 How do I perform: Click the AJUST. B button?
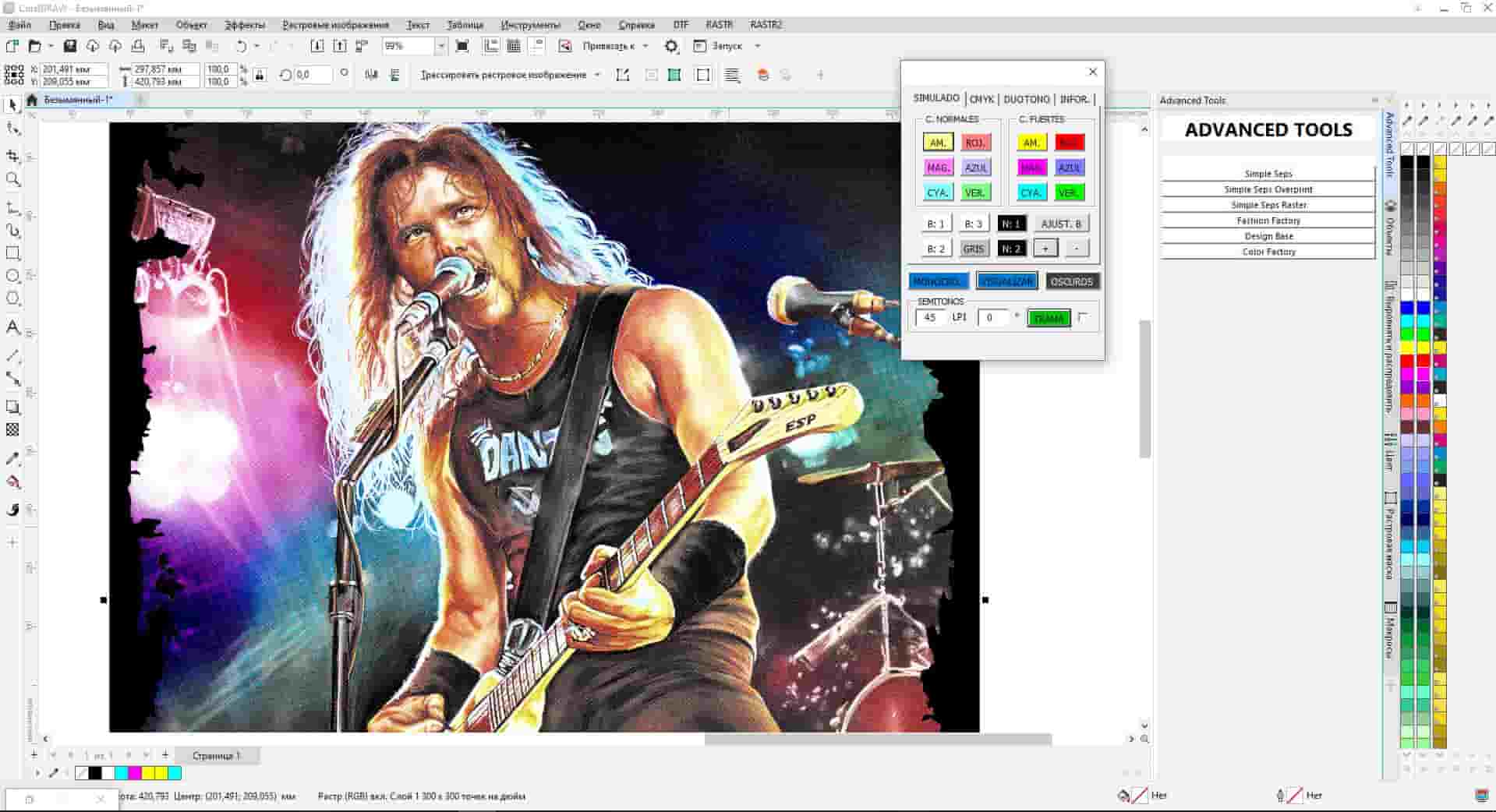click(x=1061, y=224)
